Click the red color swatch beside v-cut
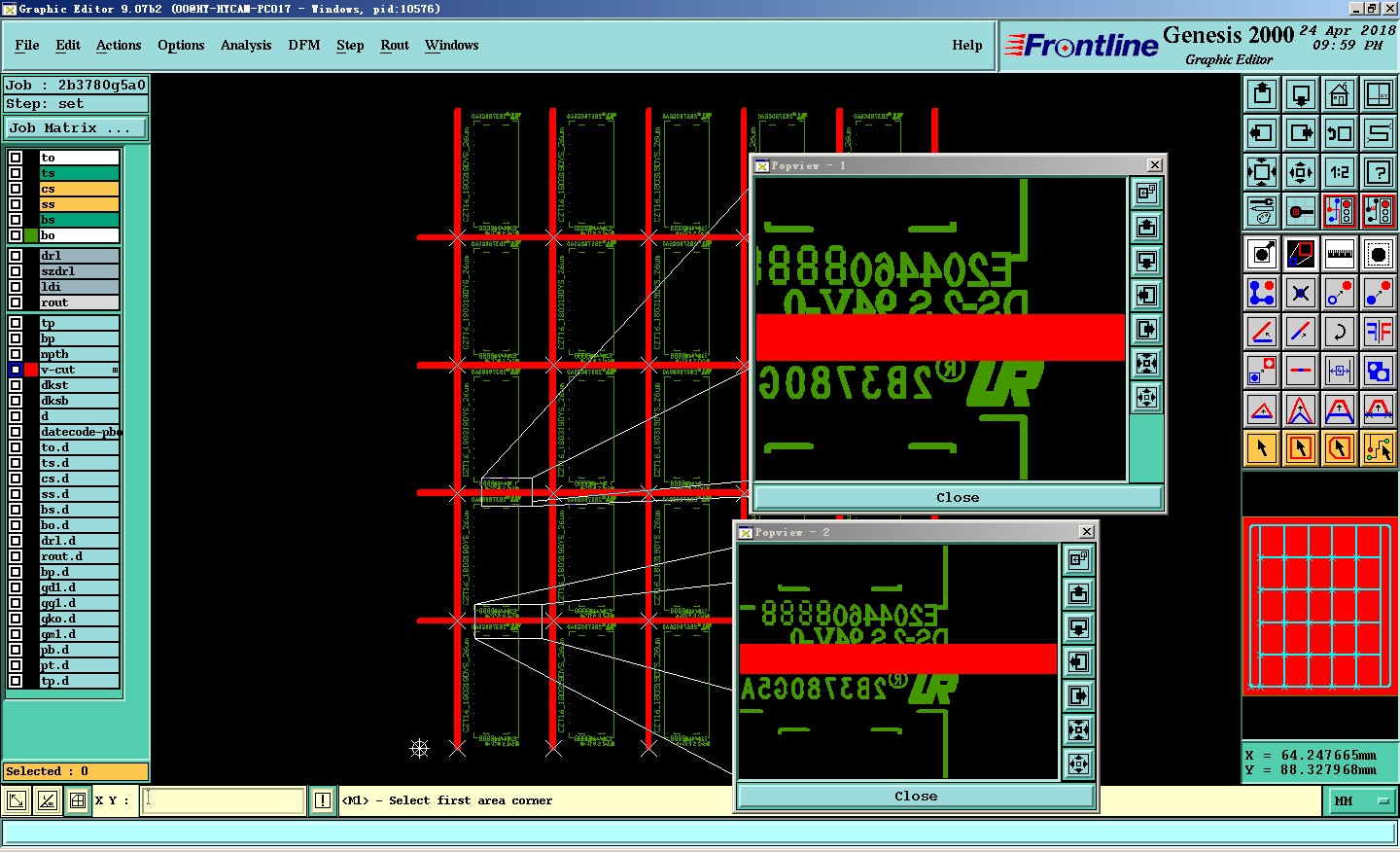1400x852 pixels. (31, 370)
